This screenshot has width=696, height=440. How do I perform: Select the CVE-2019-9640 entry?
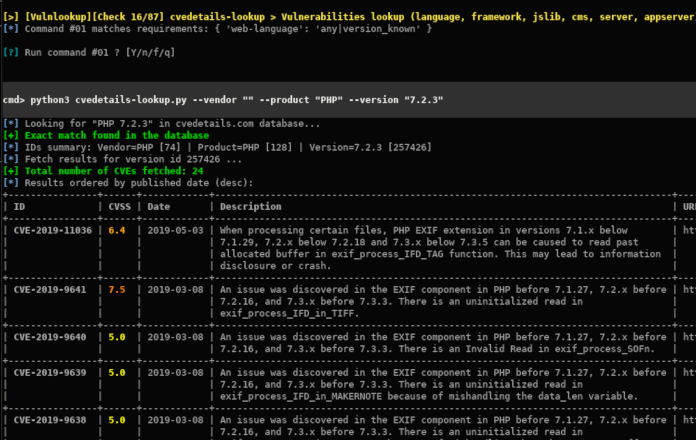(50, 337)
